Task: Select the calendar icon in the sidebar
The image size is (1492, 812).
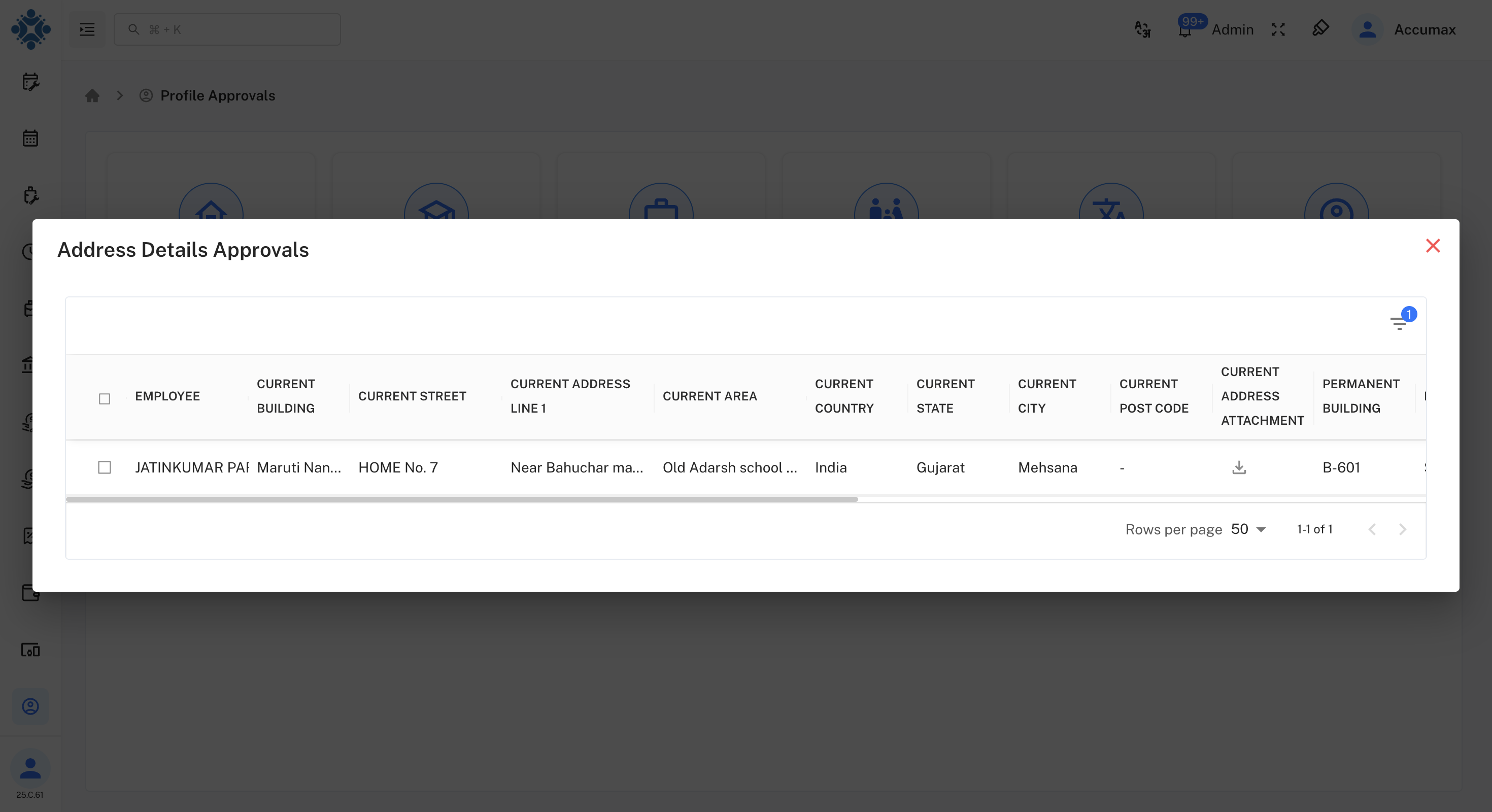Action: click(30, 138)
